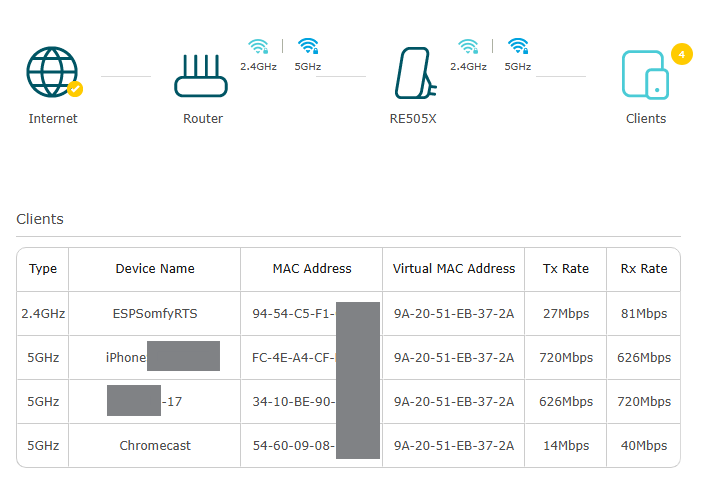This screenshot has height=485, width=713.
Task: Click the Device Name column header
Action: (155, 269)
